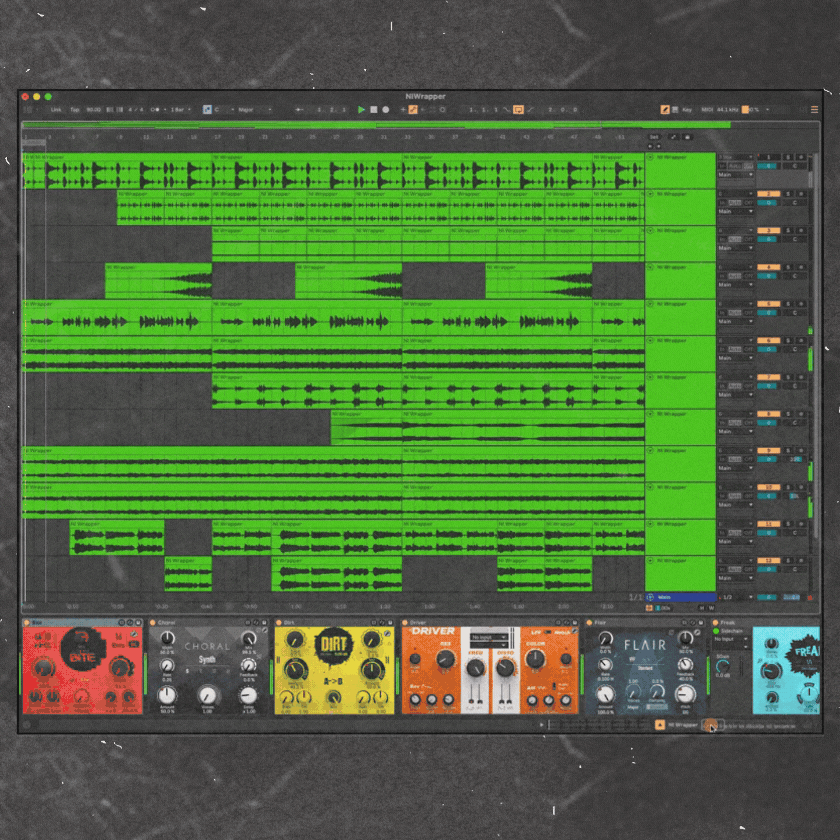Click the save preset icon on Dirt header

click(x=390, y=622)
